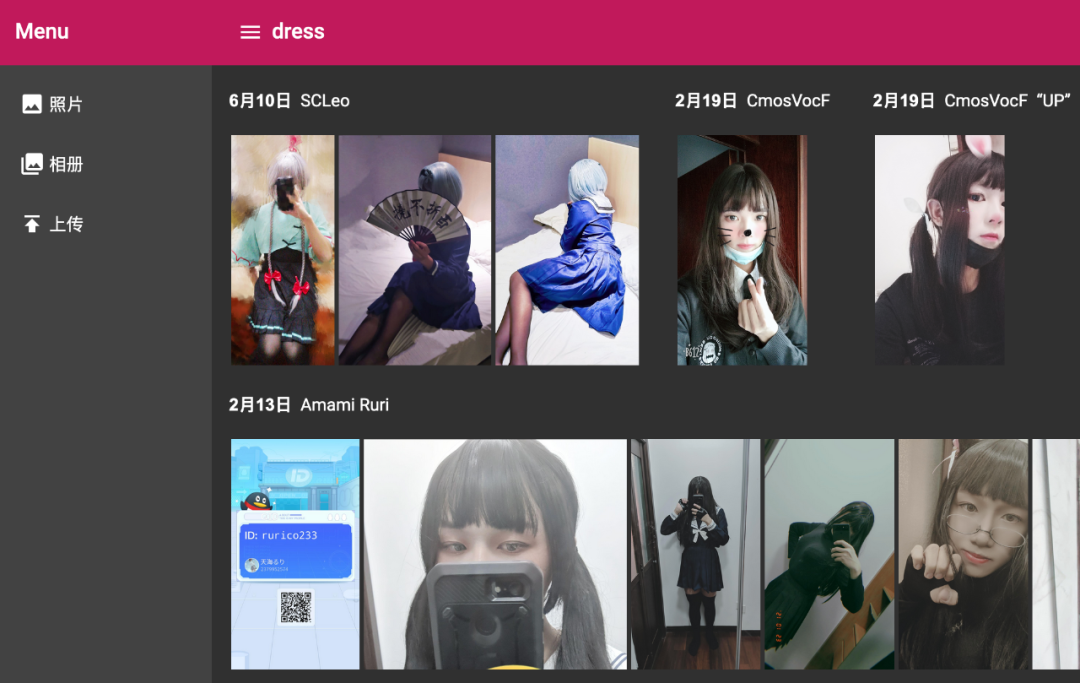Image resolution: width=1080 pixels, height=683 pixels.
Task: View the full-body sailor uniform mirror photo
Action: pyautogui.click(x=695, y=554)
